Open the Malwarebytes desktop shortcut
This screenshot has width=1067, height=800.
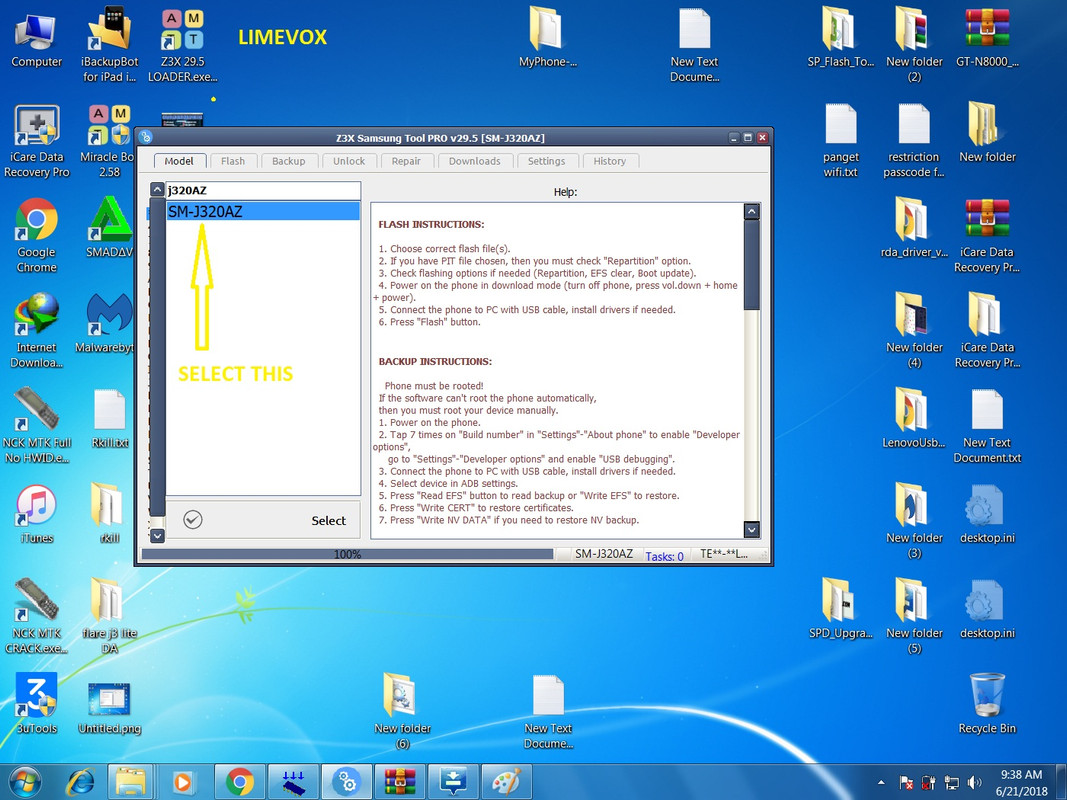coord(105,324)
